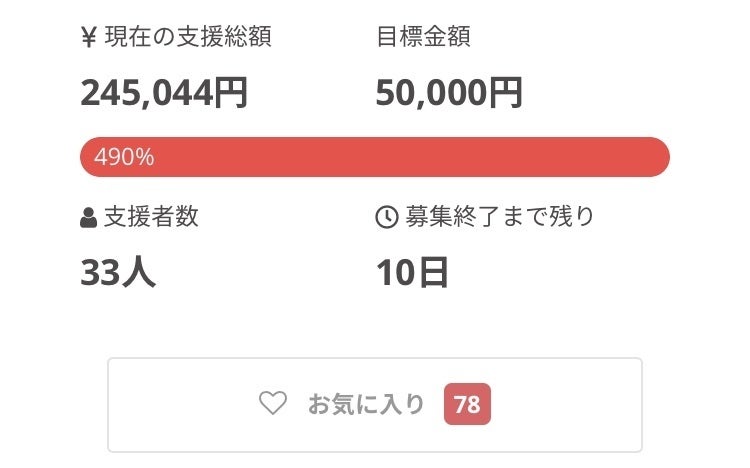The height and width of the screenshot is (468, 750).
Task: Click the heart icon in the favorites button
Action: pyautogui.click(x=272, y=404)
